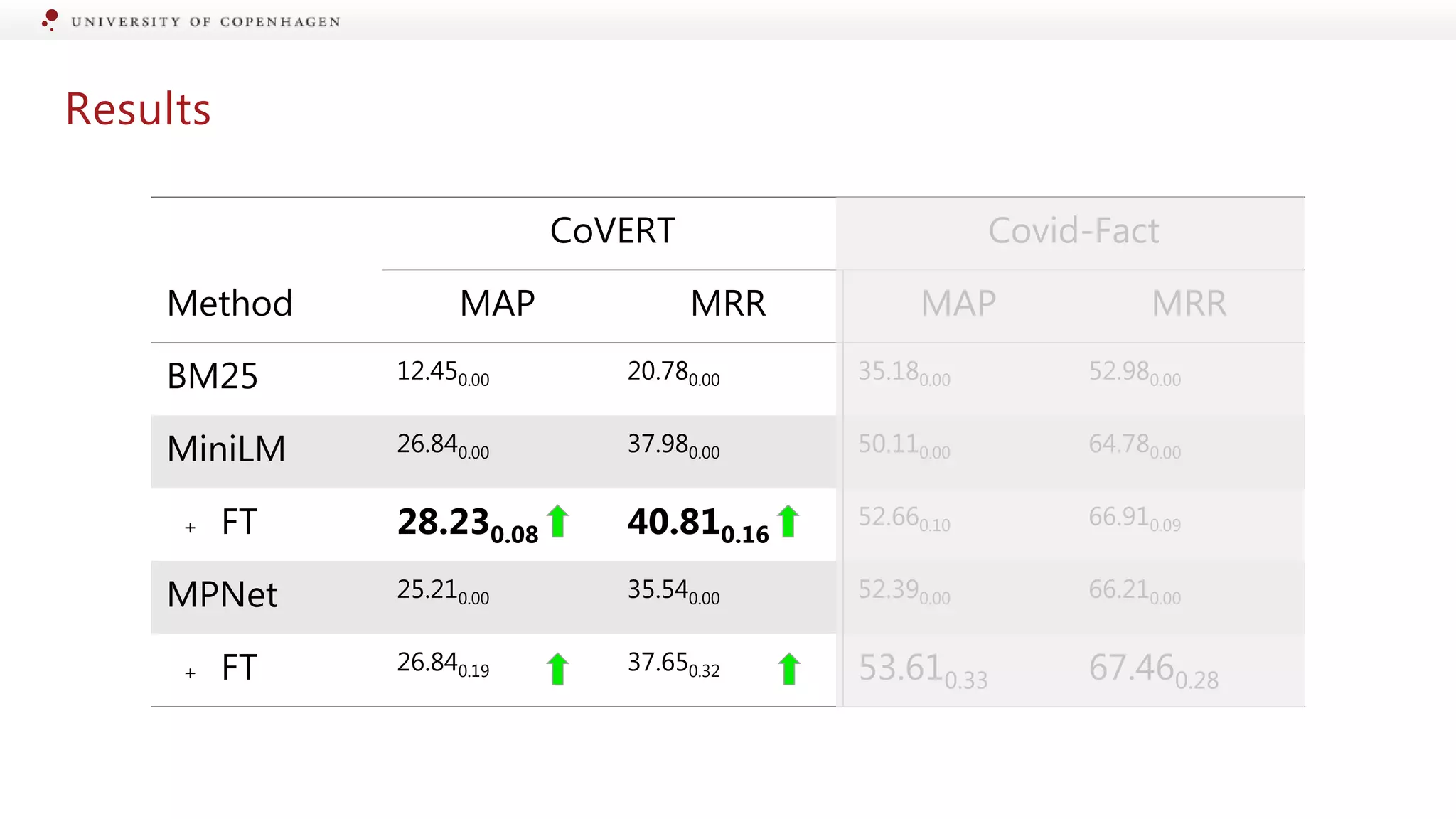Click the green arrow beside 40.81 MRR
This screenshot has height=819, width=1456.
(788, 521)
